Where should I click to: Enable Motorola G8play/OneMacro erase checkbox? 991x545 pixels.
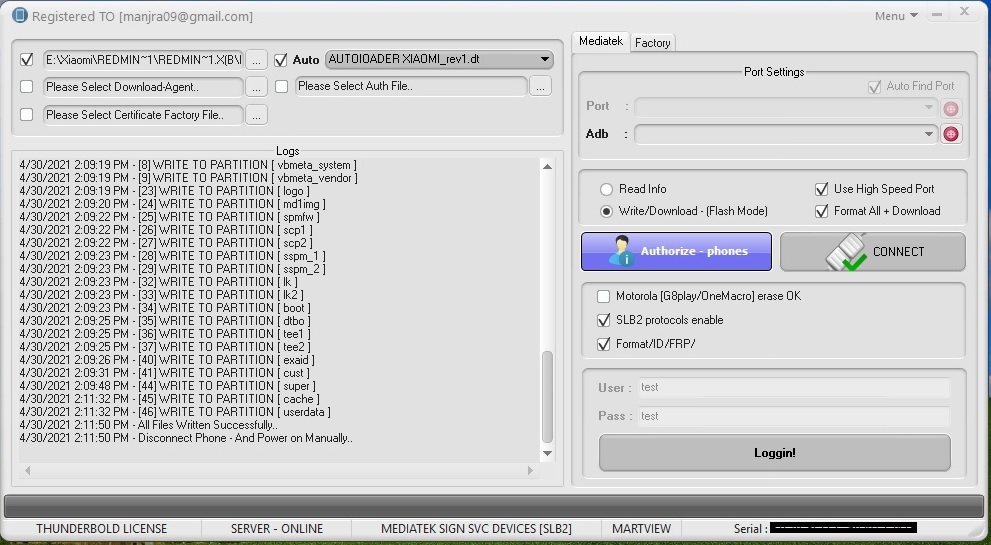click(603, 297)
